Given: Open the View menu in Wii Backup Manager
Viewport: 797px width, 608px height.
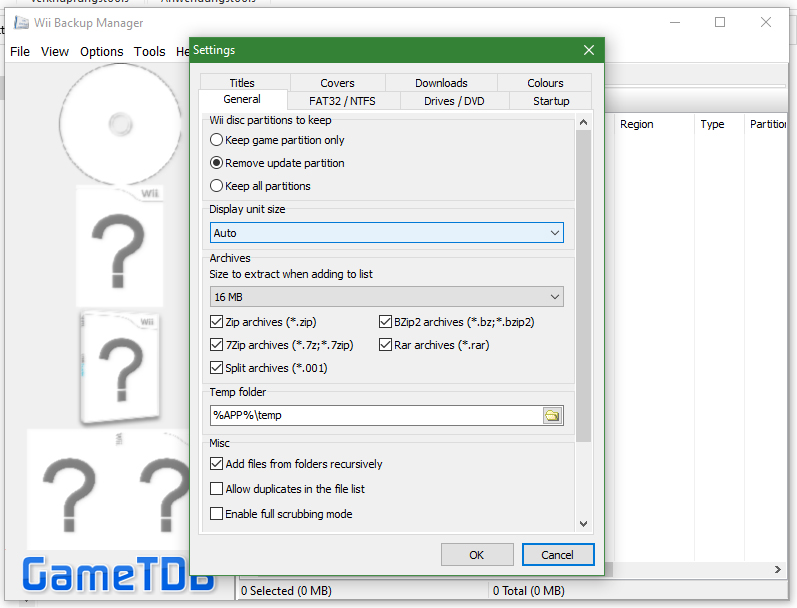Looking at the screenshot, I should pos(55,52).
